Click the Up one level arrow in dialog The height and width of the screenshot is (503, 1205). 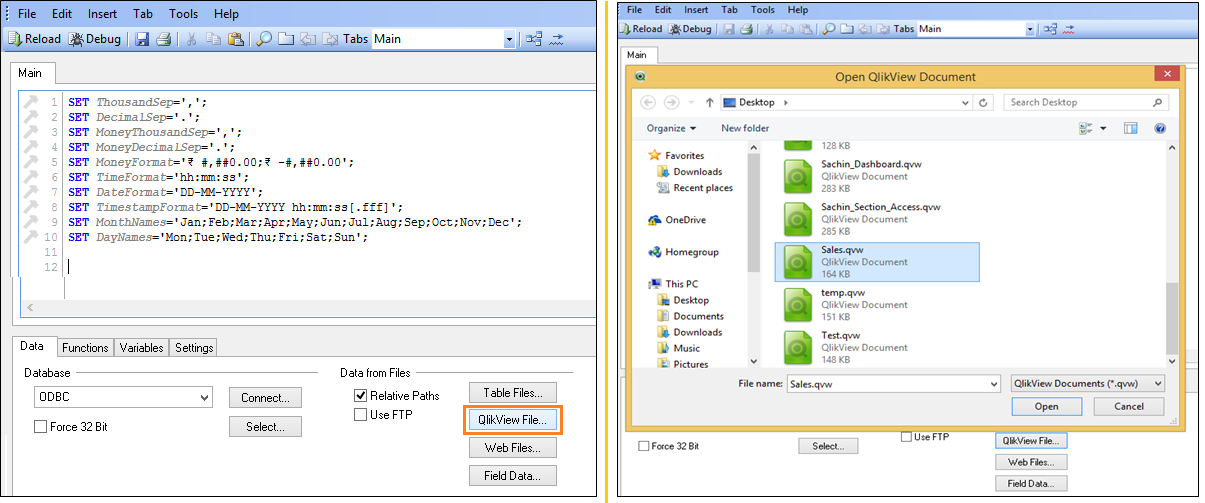click(x=709, y=102)
